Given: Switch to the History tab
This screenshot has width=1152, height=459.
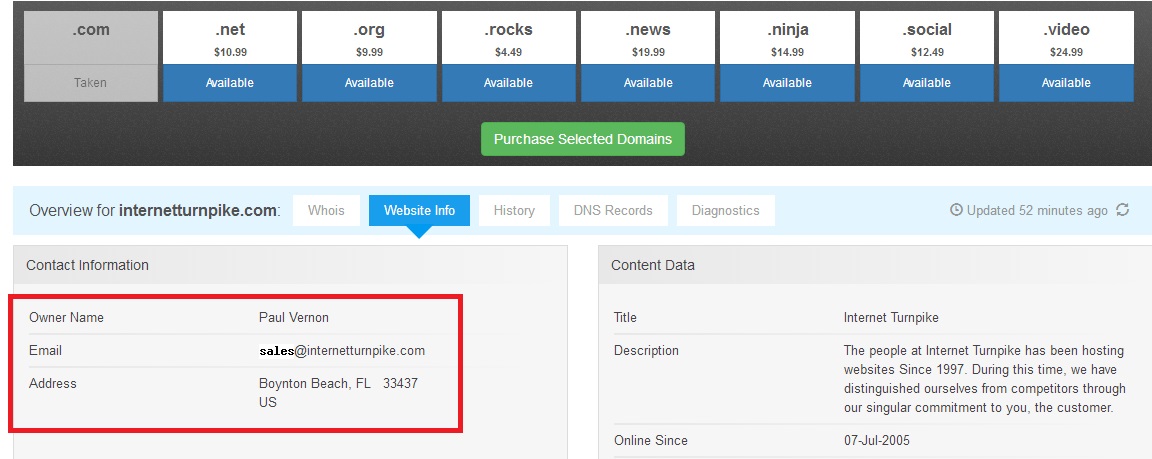Looking at the screenshot, I should (514, 210).
